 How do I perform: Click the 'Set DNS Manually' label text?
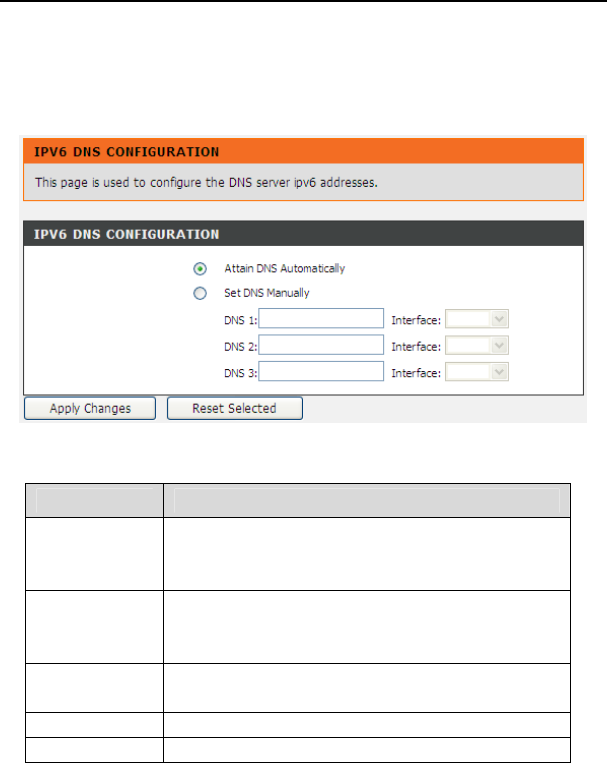(267, 294)
